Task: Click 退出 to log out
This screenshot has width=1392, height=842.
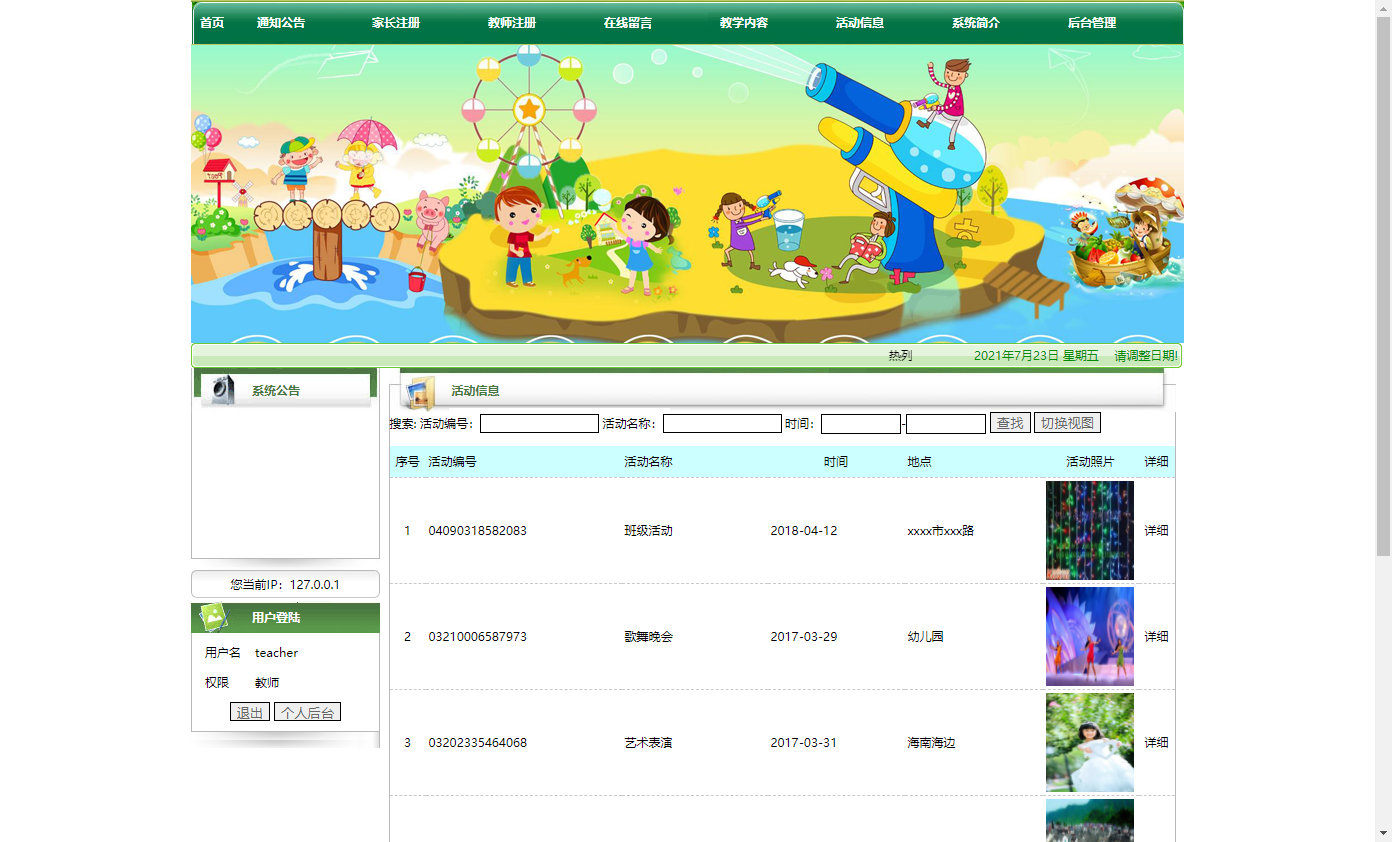Action: click(249, 711)
